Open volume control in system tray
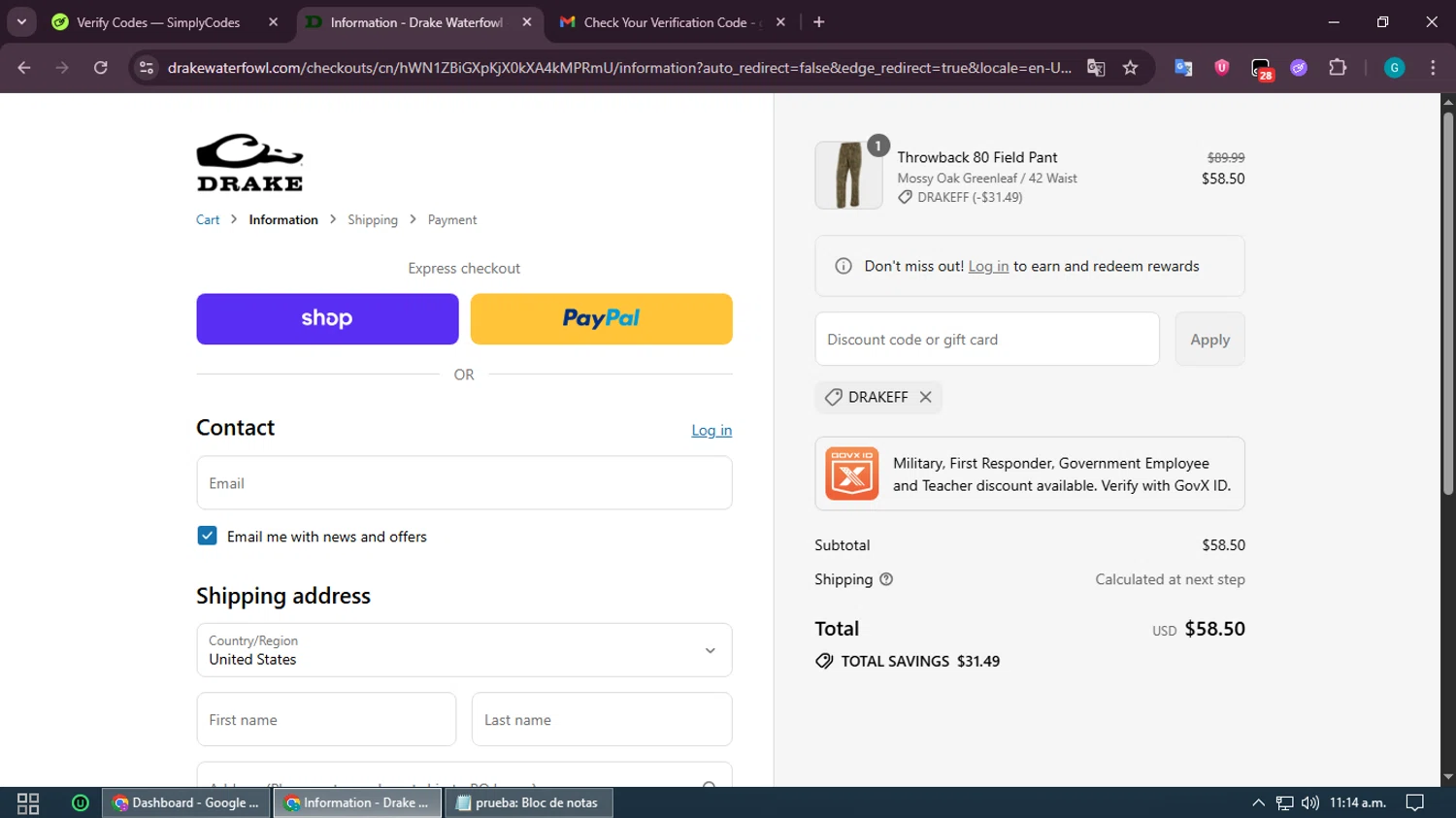1456x818 pixels. pos(1310,802)
